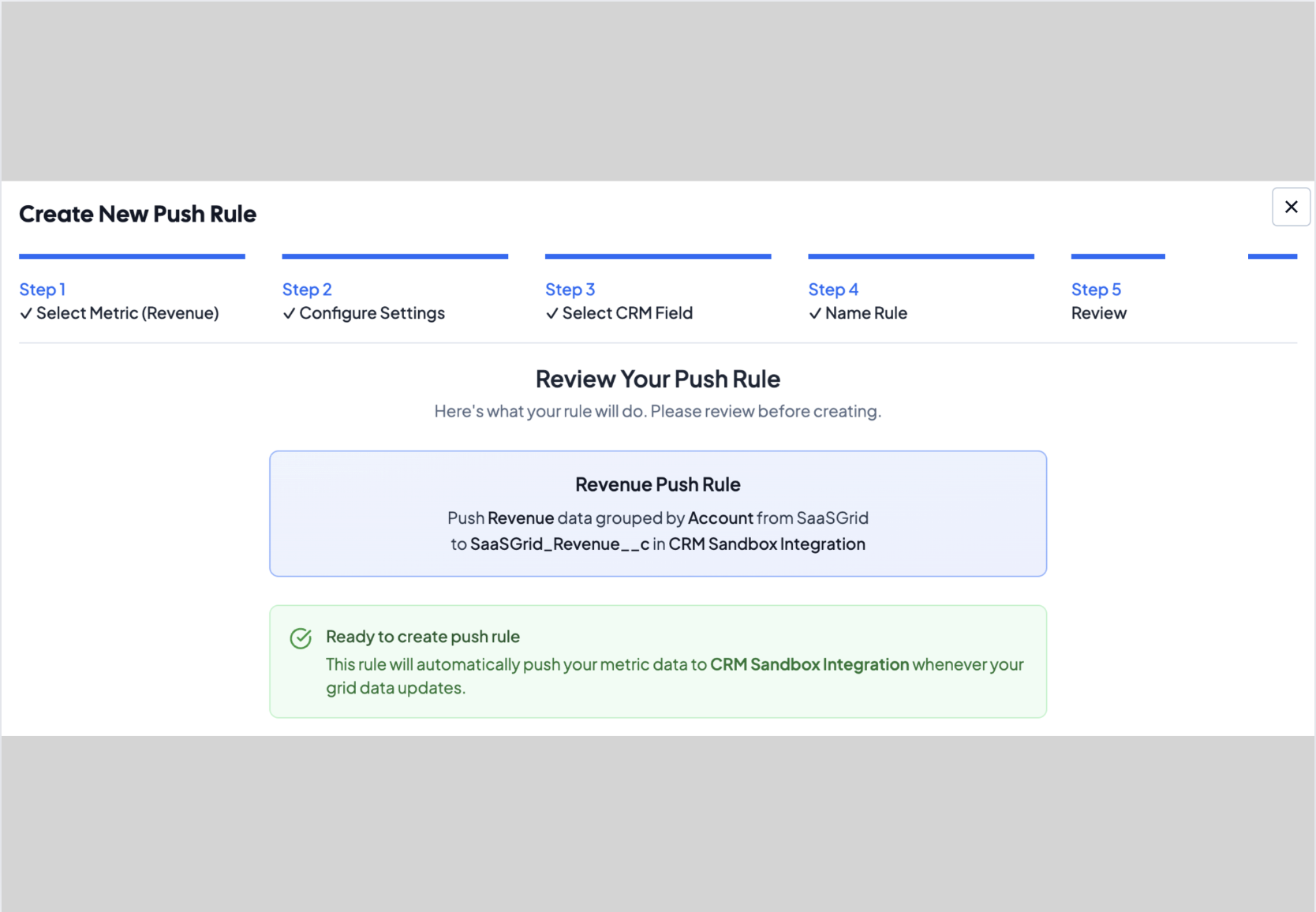Click the Step 5 progress bar
1316x912 pixels.
pyautogui.click(x=1118, y=256)
